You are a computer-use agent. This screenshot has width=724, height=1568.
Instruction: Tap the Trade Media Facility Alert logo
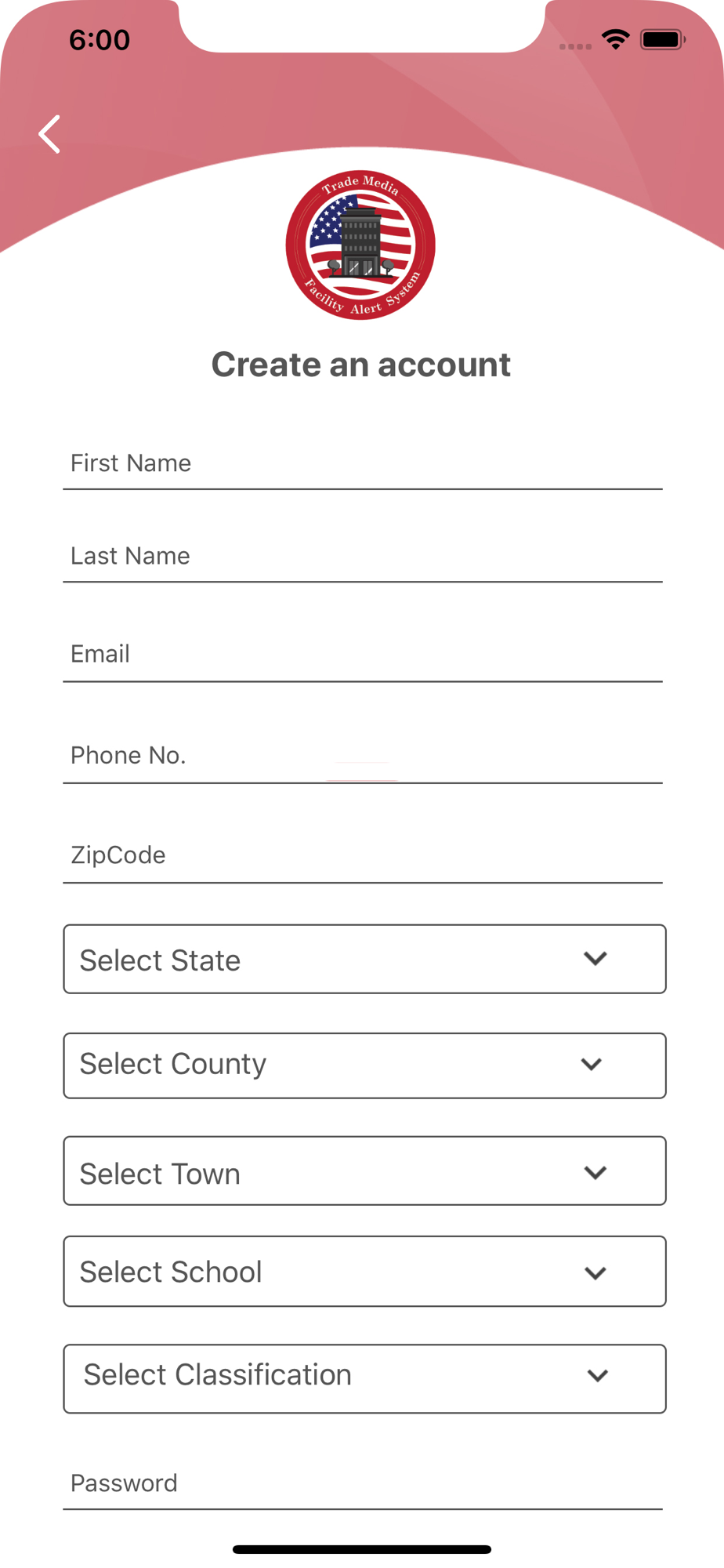(360, 245)
